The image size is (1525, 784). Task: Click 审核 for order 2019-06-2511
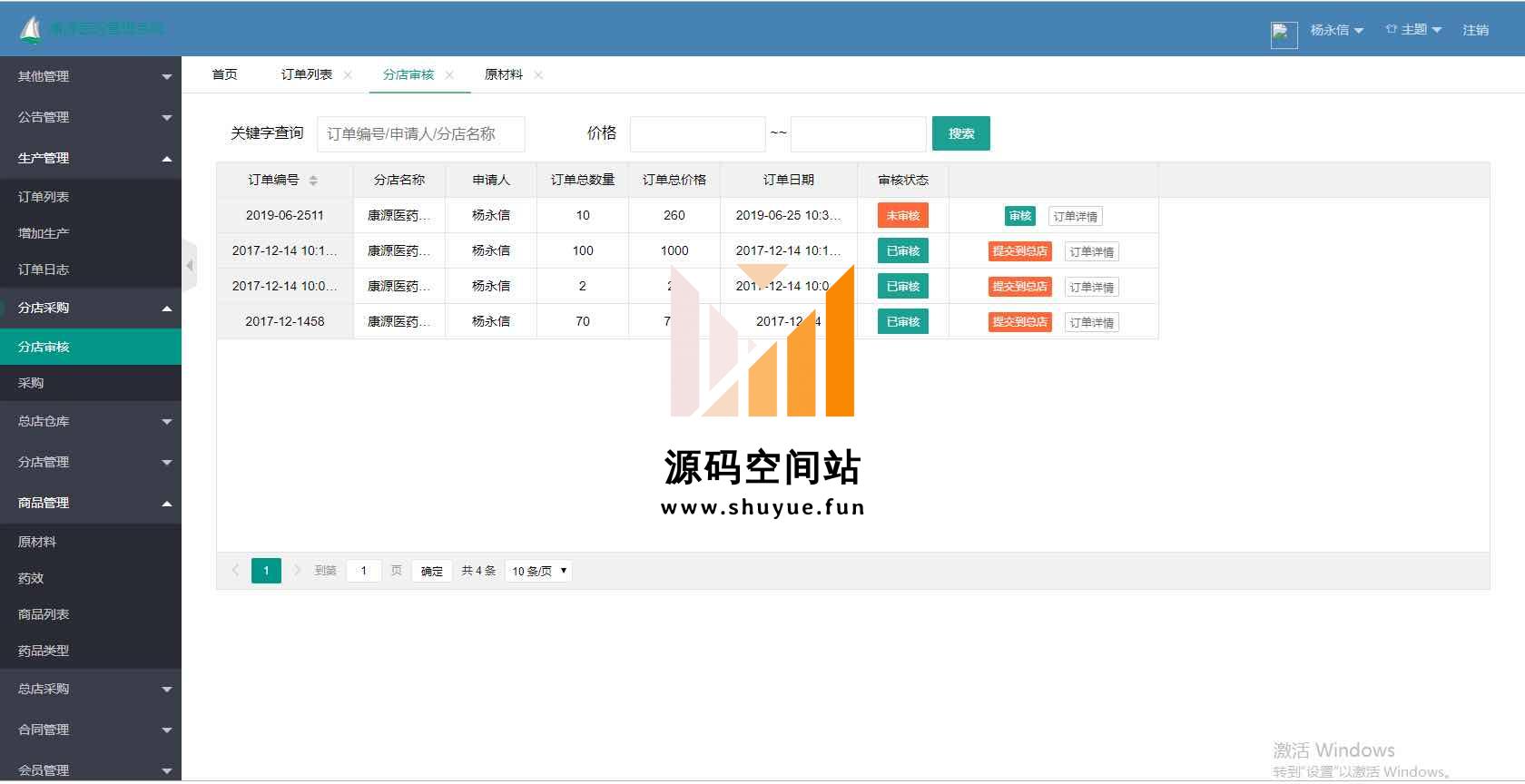pyautogui.click(x=1020, y=216)
